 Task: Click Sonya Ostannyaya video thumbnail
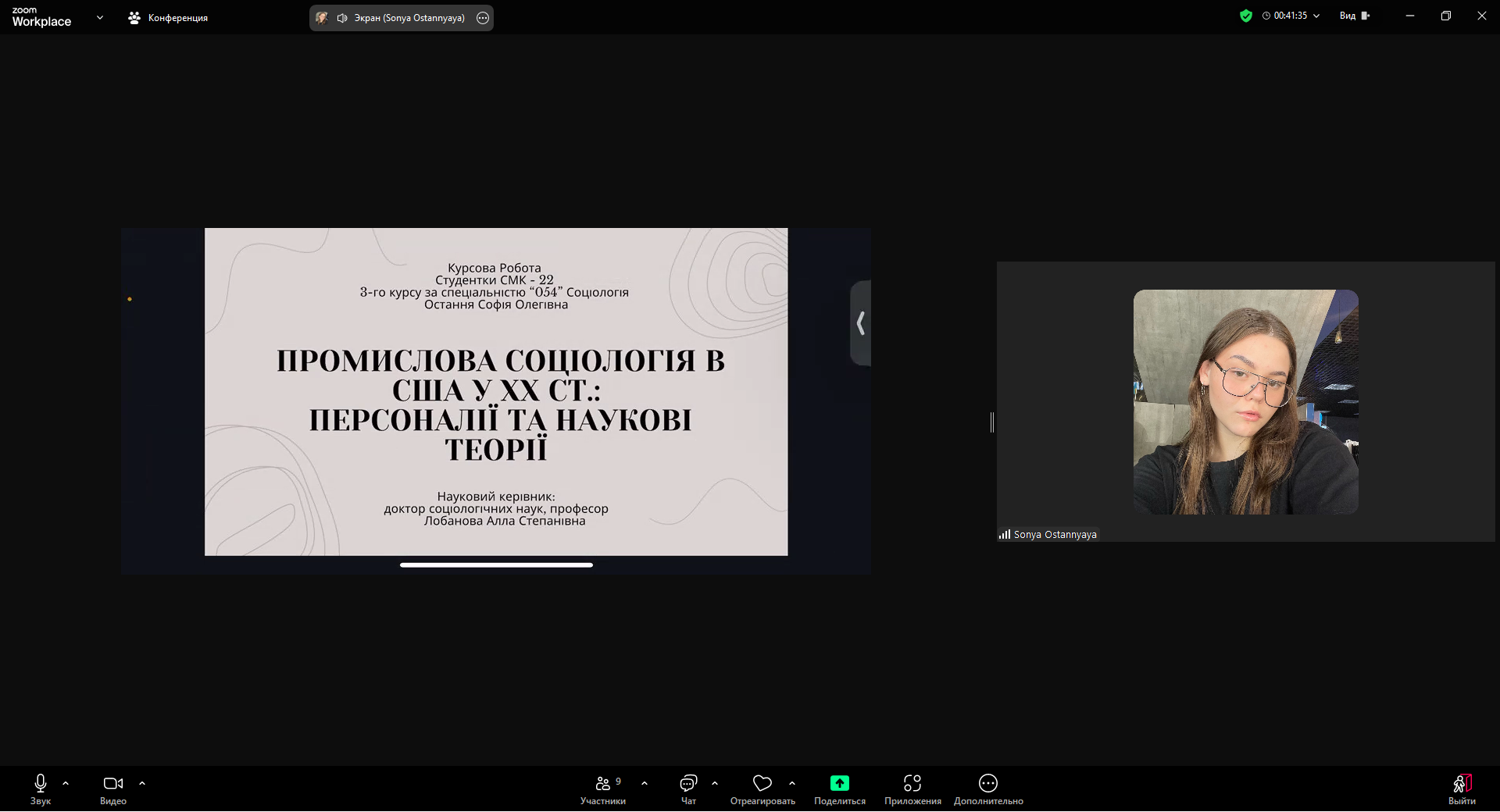tap(1246, 402)
